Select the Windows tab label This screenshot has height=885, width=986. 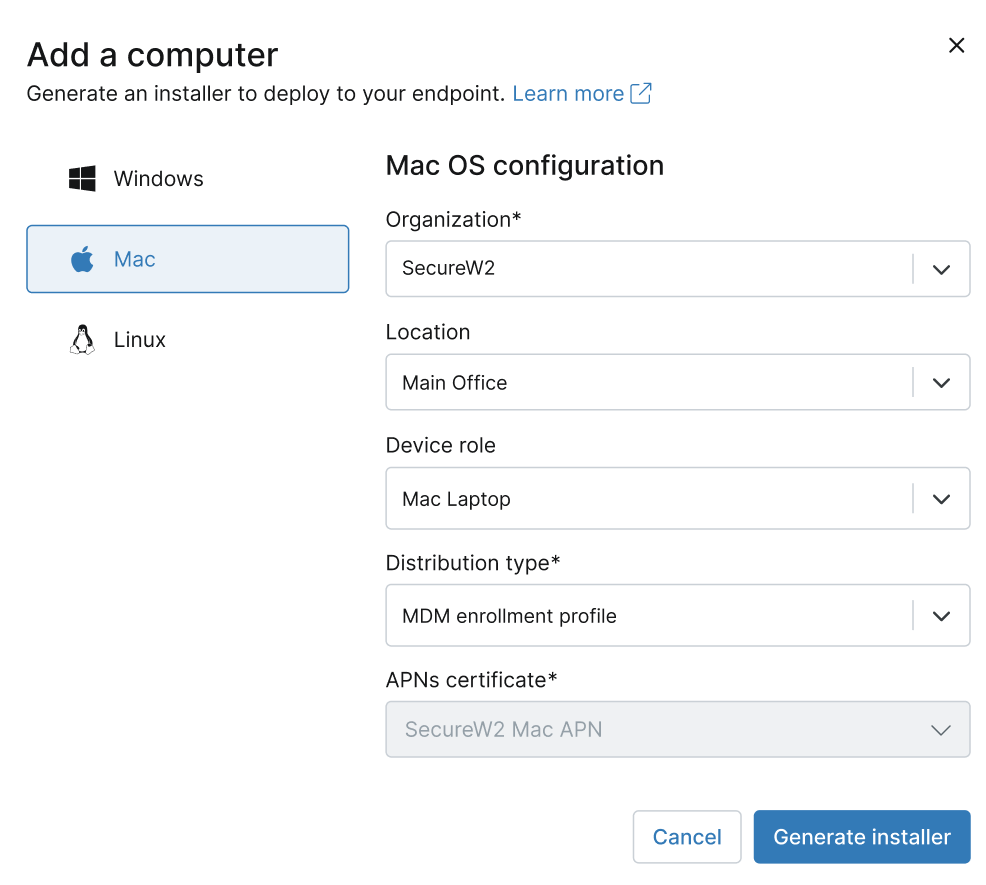[x=158, y=179]
